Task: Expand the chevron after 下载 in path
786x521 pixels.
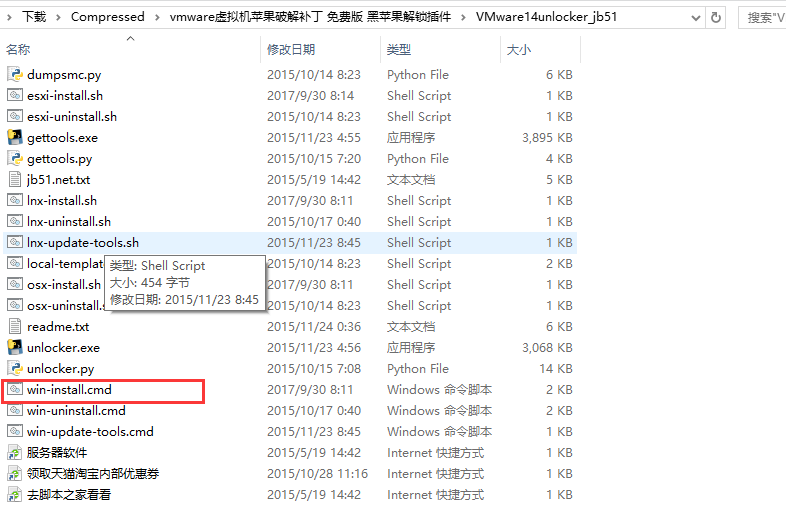Action: click(x=58, y=18)
